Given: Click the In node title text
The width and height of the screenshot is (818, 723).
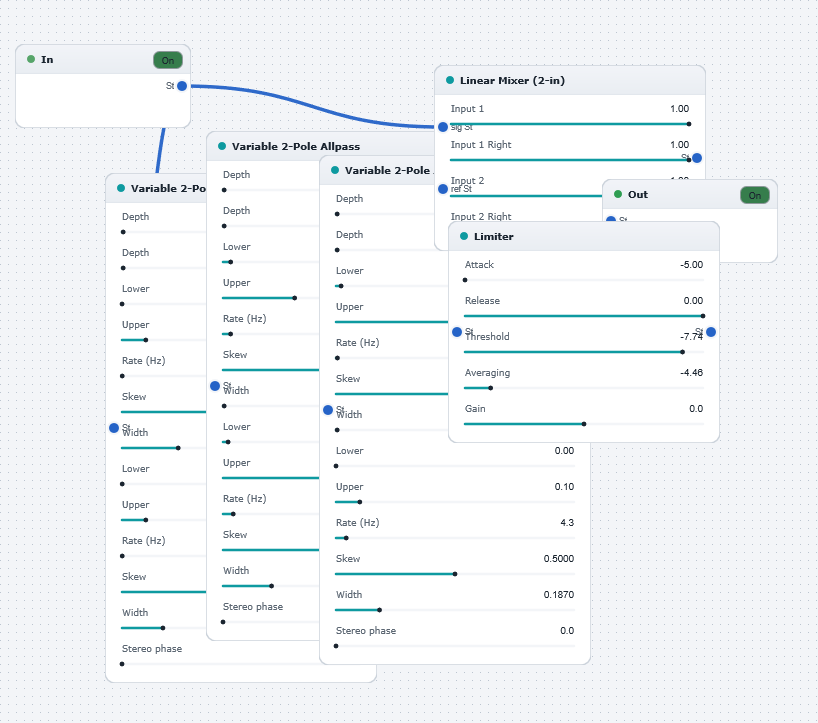Looking at the screenshot, I should [47, 59].
